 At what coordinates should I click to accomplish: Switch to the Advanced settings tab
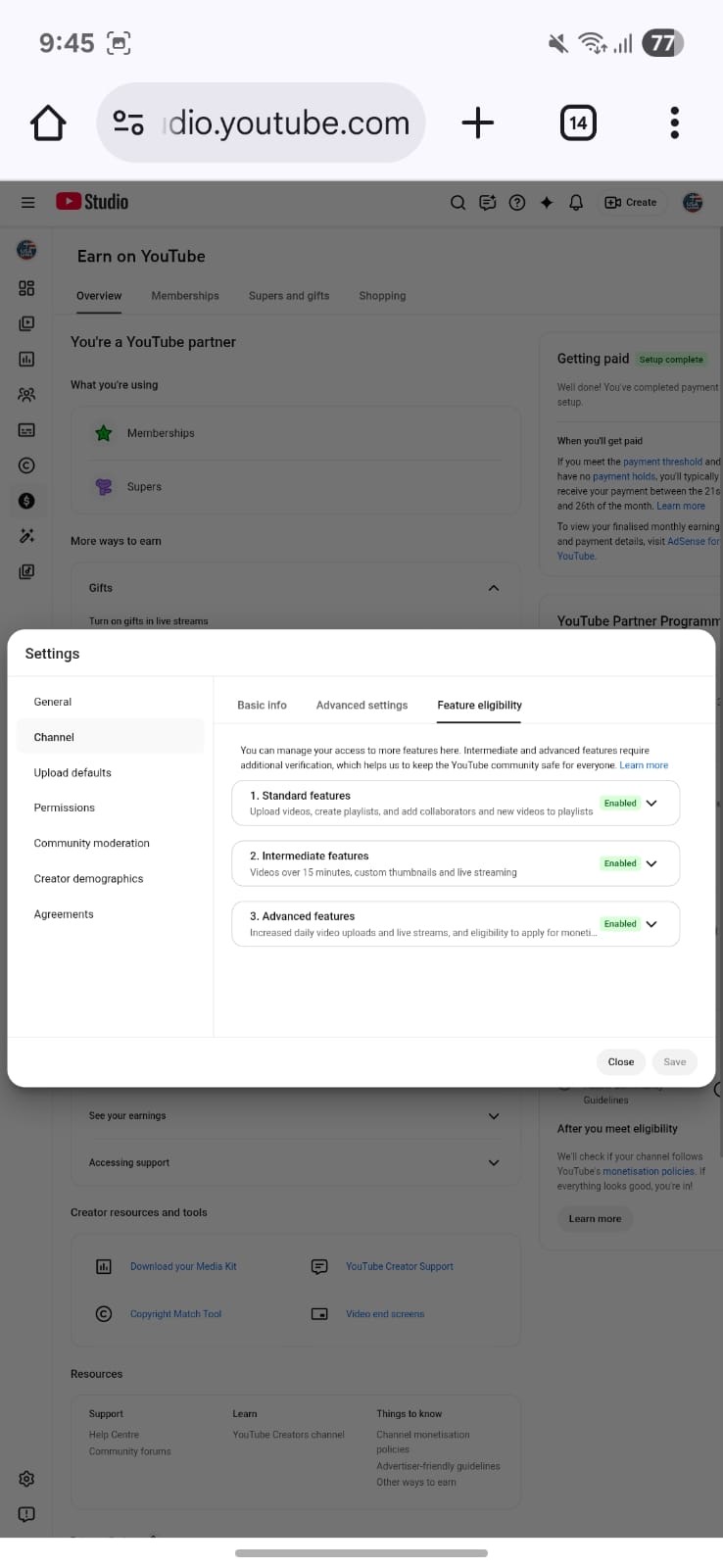pyautogui.click(x=361, y=705)
